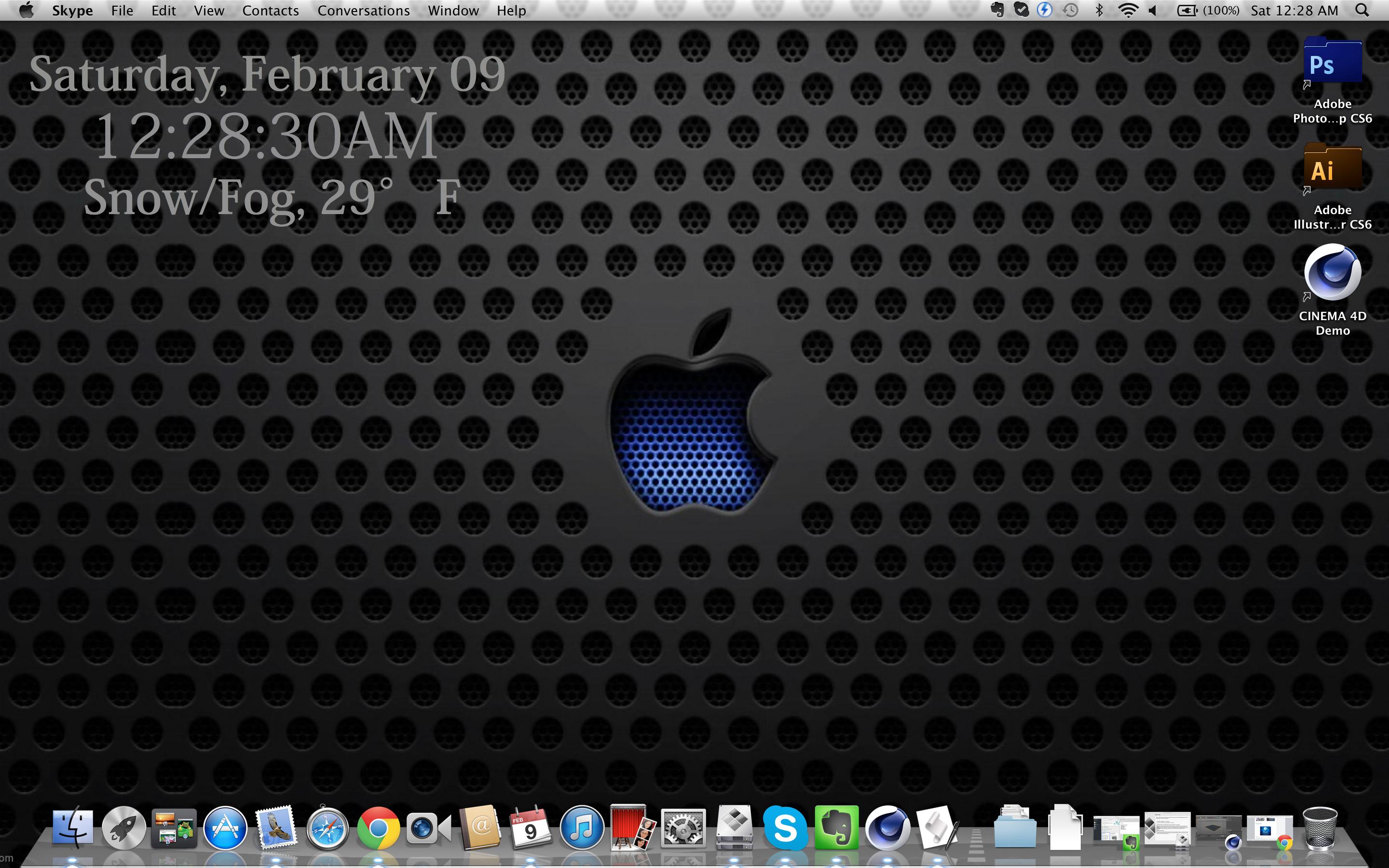The height and width of the screenshot is (868, 1389).
Task: Toggle the Bluetooth menu bar icon
Action: [x=1099, y=10]
